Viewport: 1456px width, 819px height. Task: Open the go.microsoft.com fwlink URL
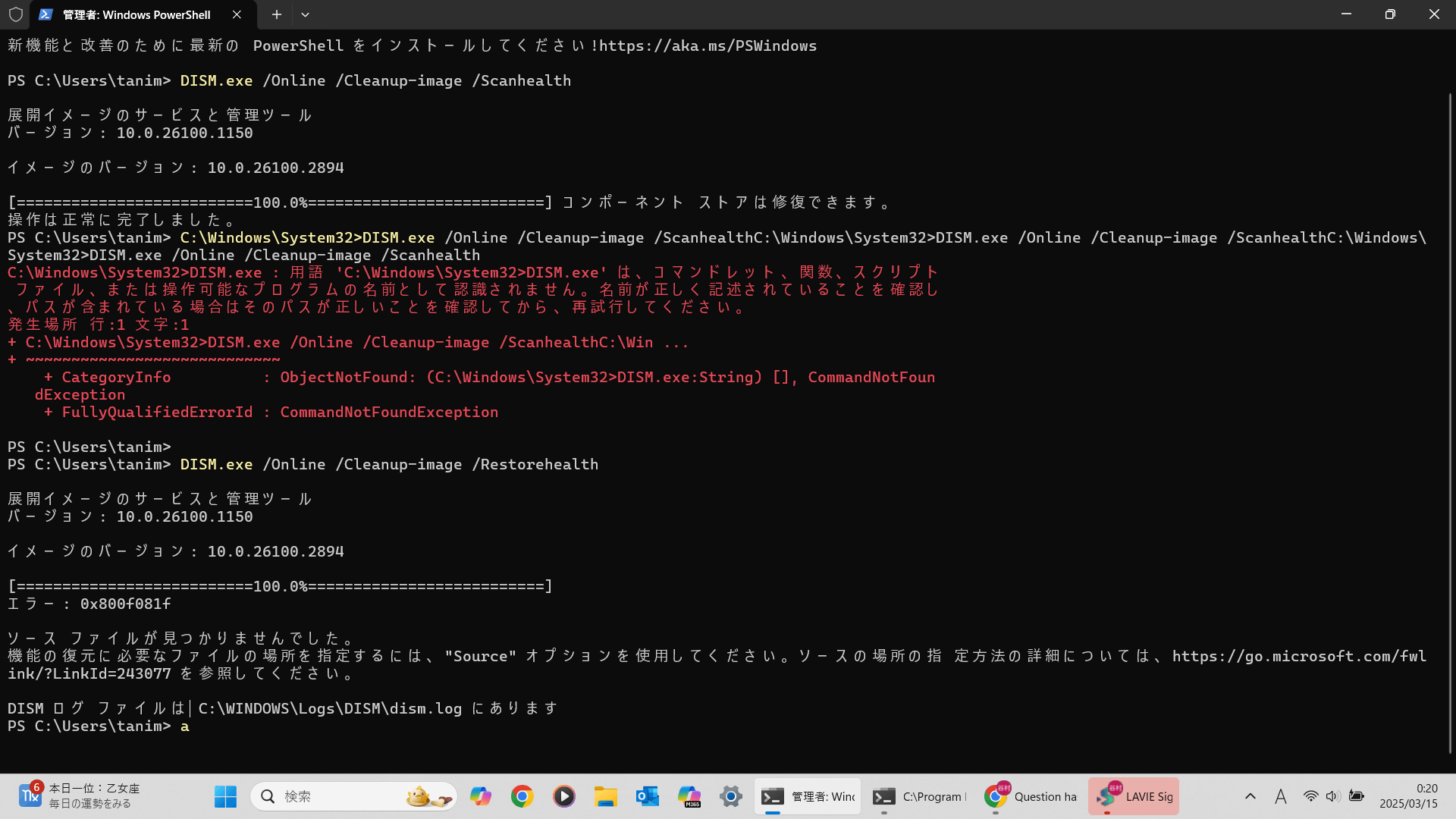(x=1298, y=656)
